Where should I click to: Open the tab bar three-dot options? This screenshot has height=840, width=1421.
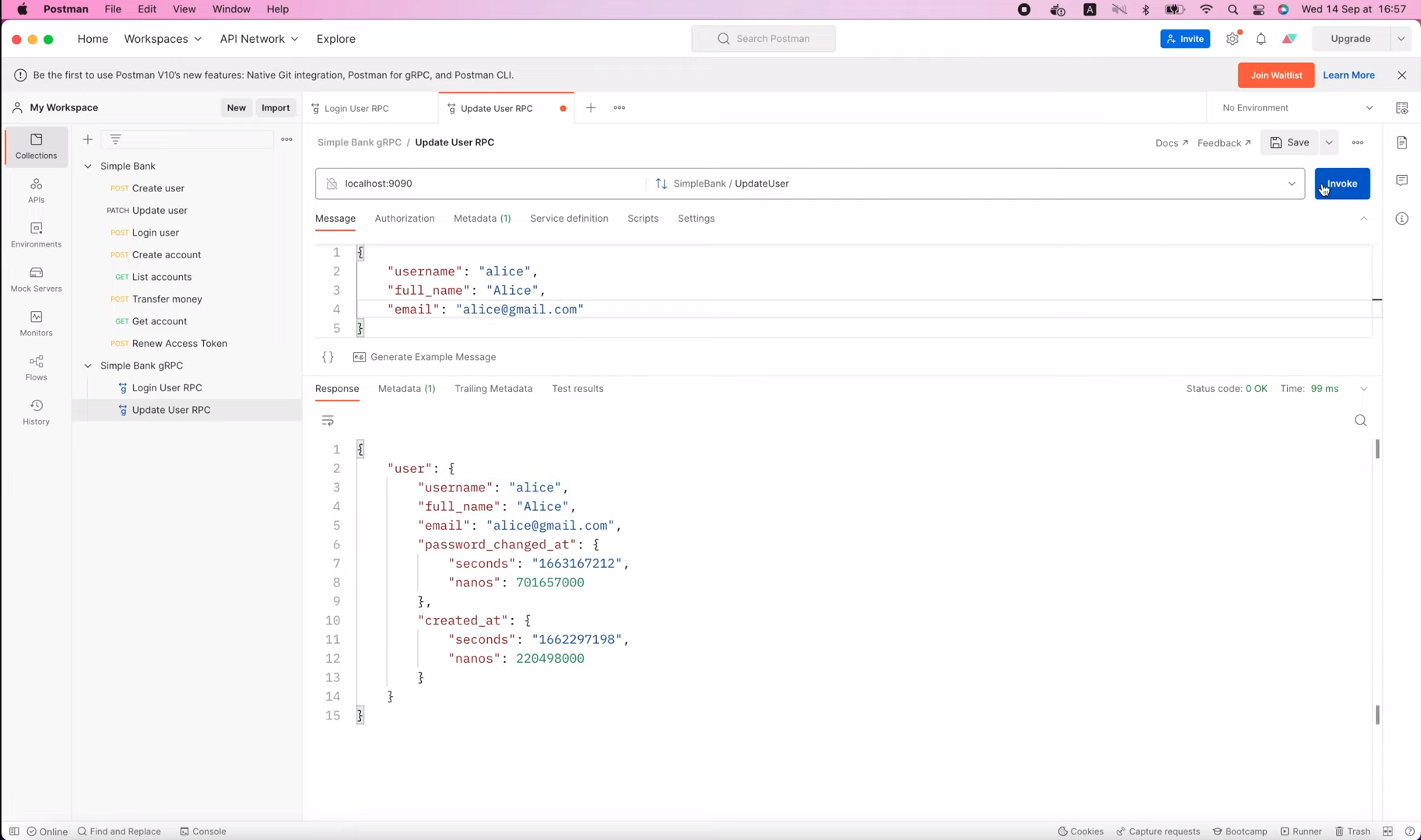point(619,108)
